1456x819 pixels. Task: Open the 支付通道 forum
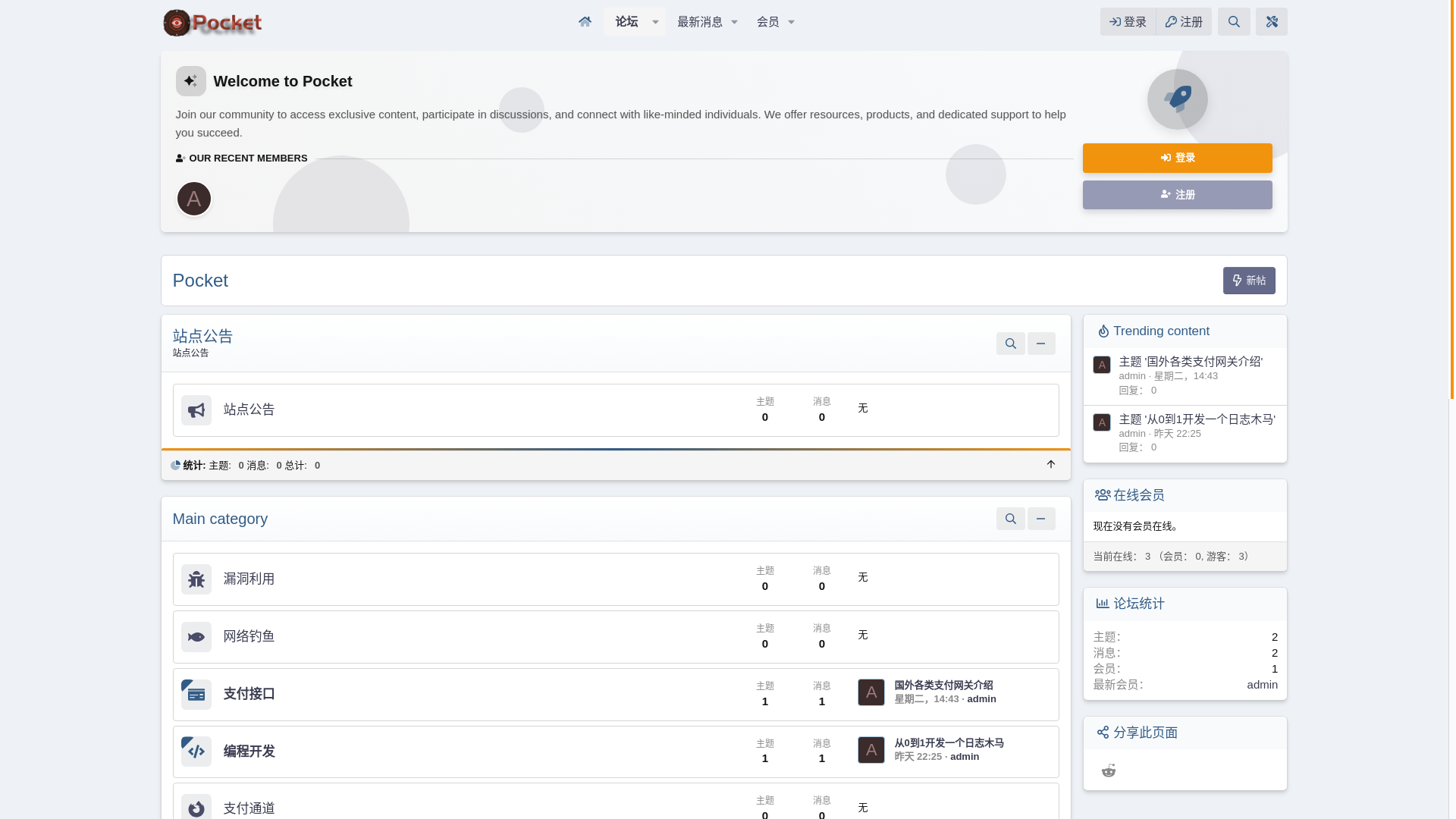point(249,808)
